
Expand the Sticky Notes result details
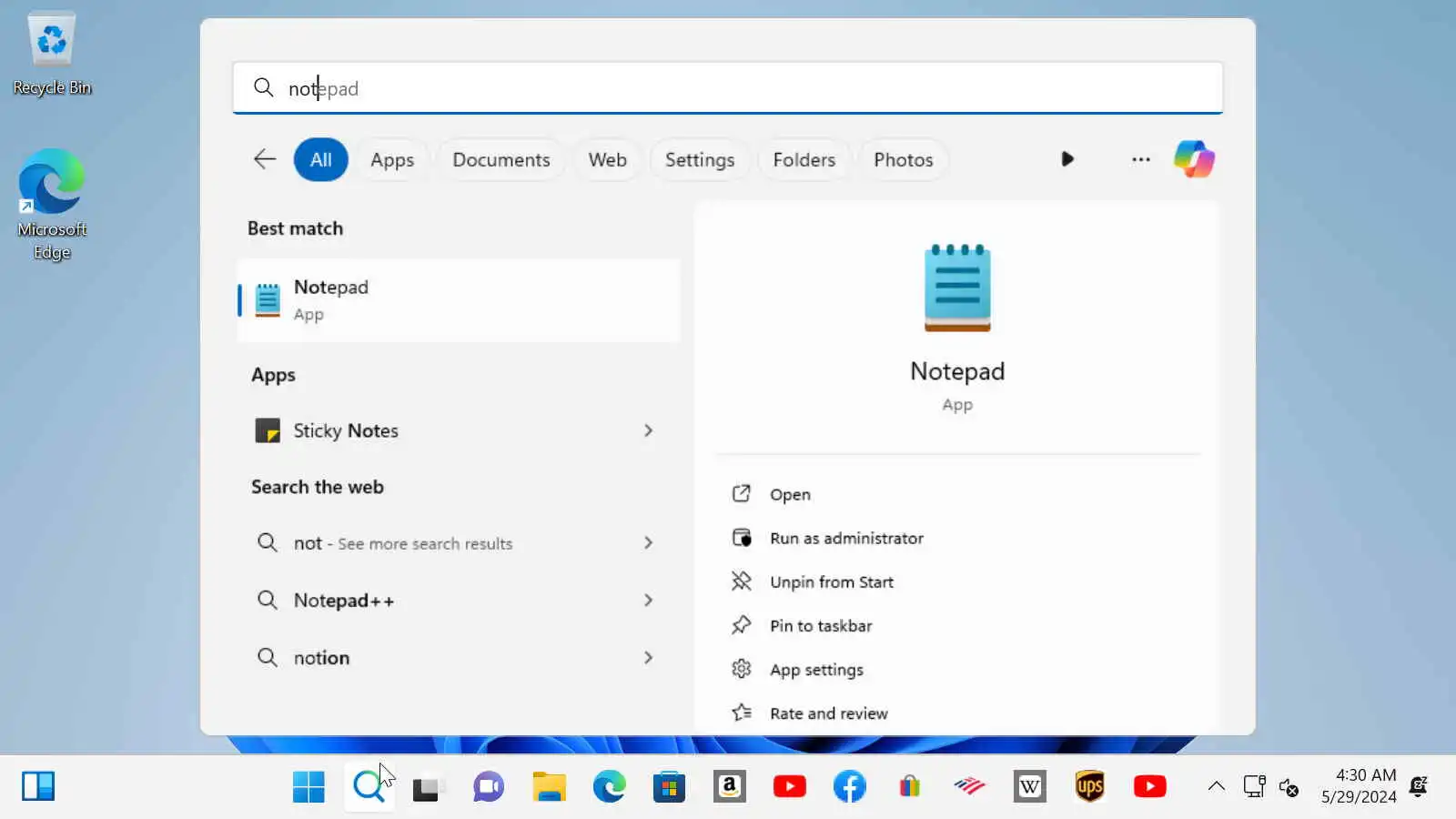coord(648,430)
